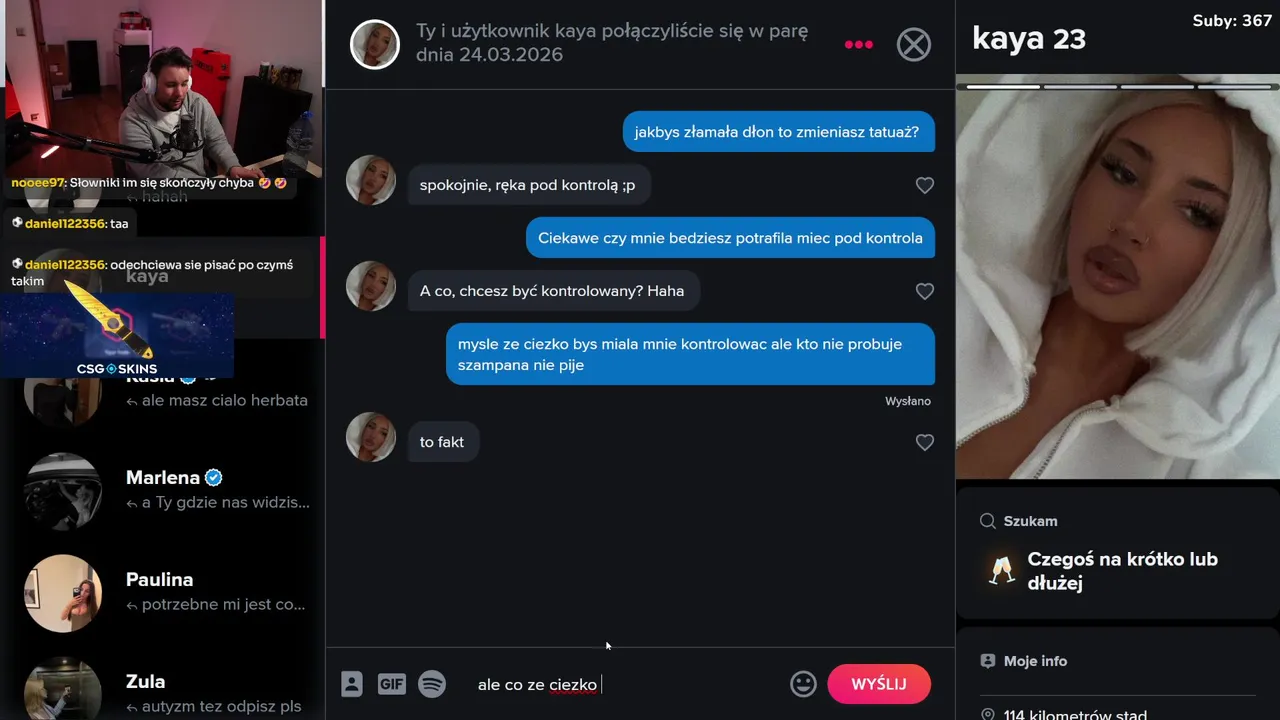The image size is (1280, 720).
Task: Jump to second photo via progress bar segment
Action: (1080, 87)
